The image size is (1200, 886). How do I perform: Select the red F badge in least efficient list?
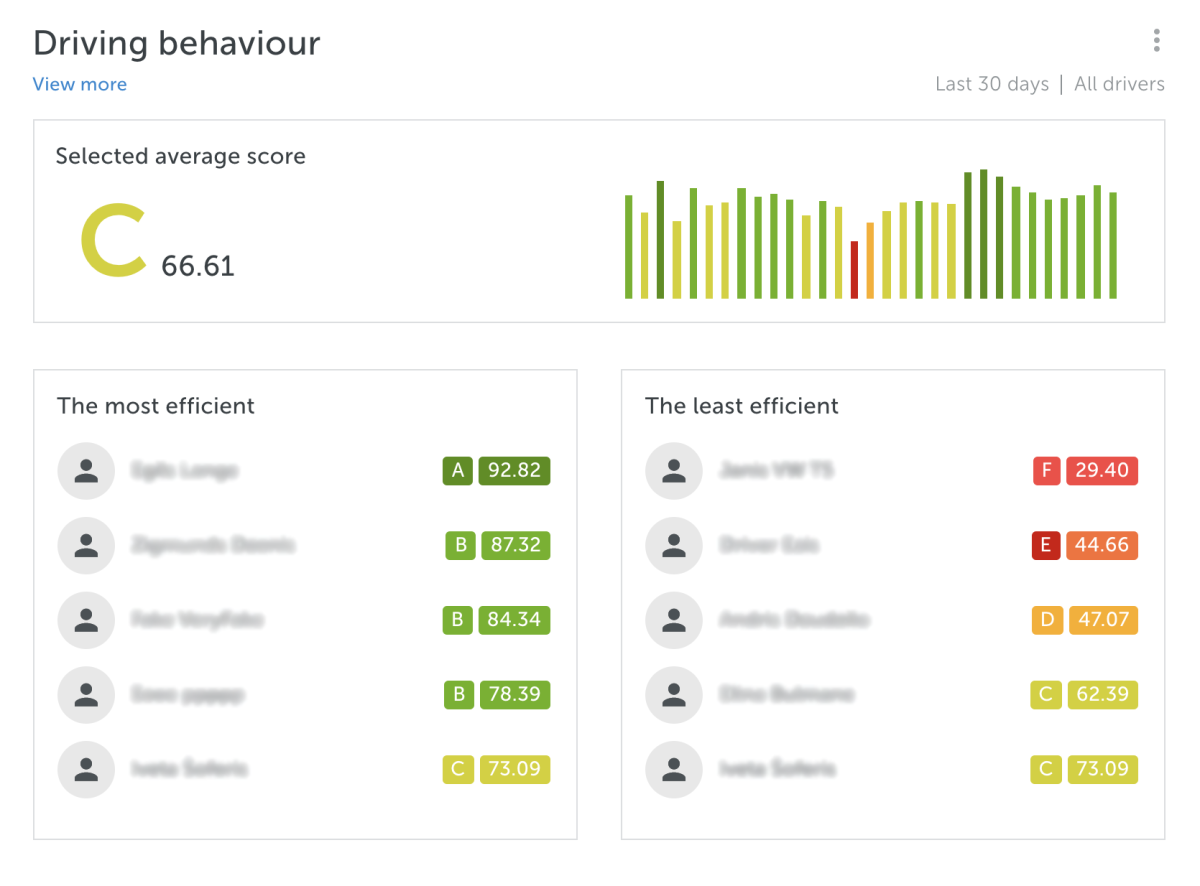pos(1046,470)
